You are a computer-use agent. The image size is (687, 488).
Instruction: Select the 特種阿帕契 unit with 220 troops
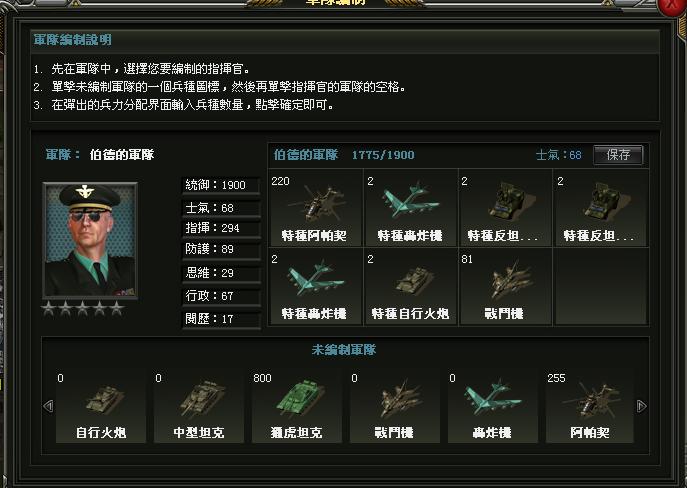pos(315,208)
